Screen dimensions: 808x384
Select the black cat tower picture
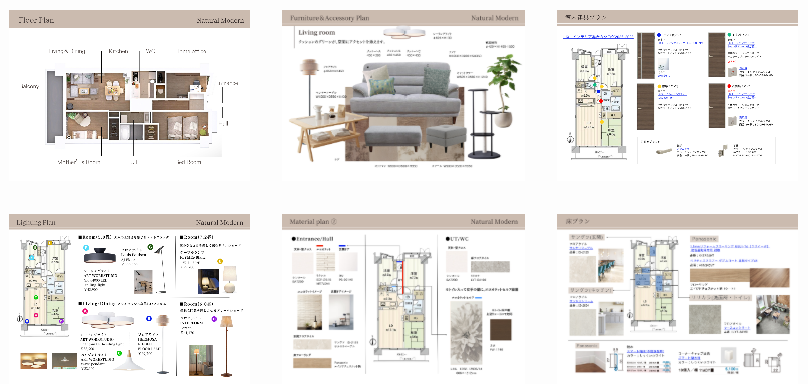point(483,123)
